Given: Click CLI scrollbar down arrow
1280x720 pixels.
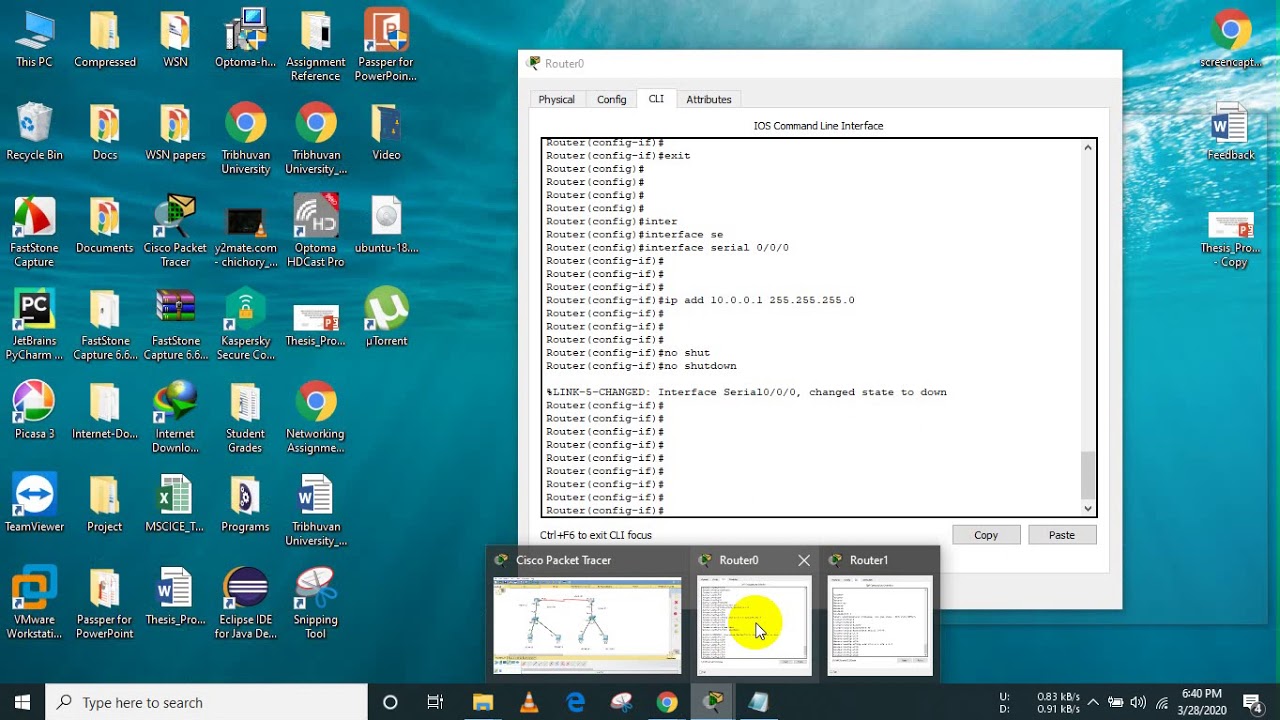Looking at the screenshot, I should 1088,507.
